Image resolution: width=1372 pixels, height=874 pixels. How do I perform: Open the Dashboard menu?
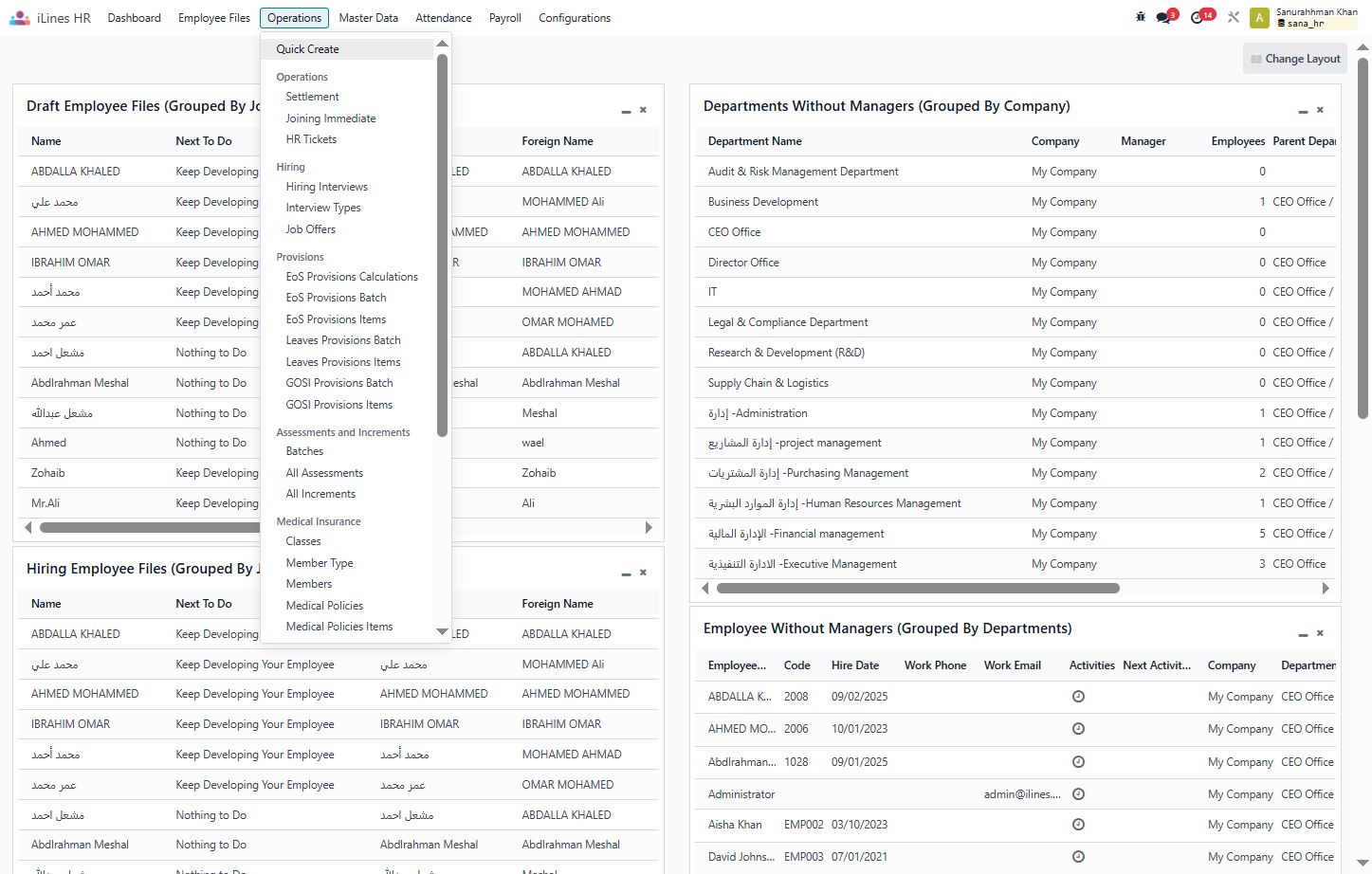tap(135, 18)
